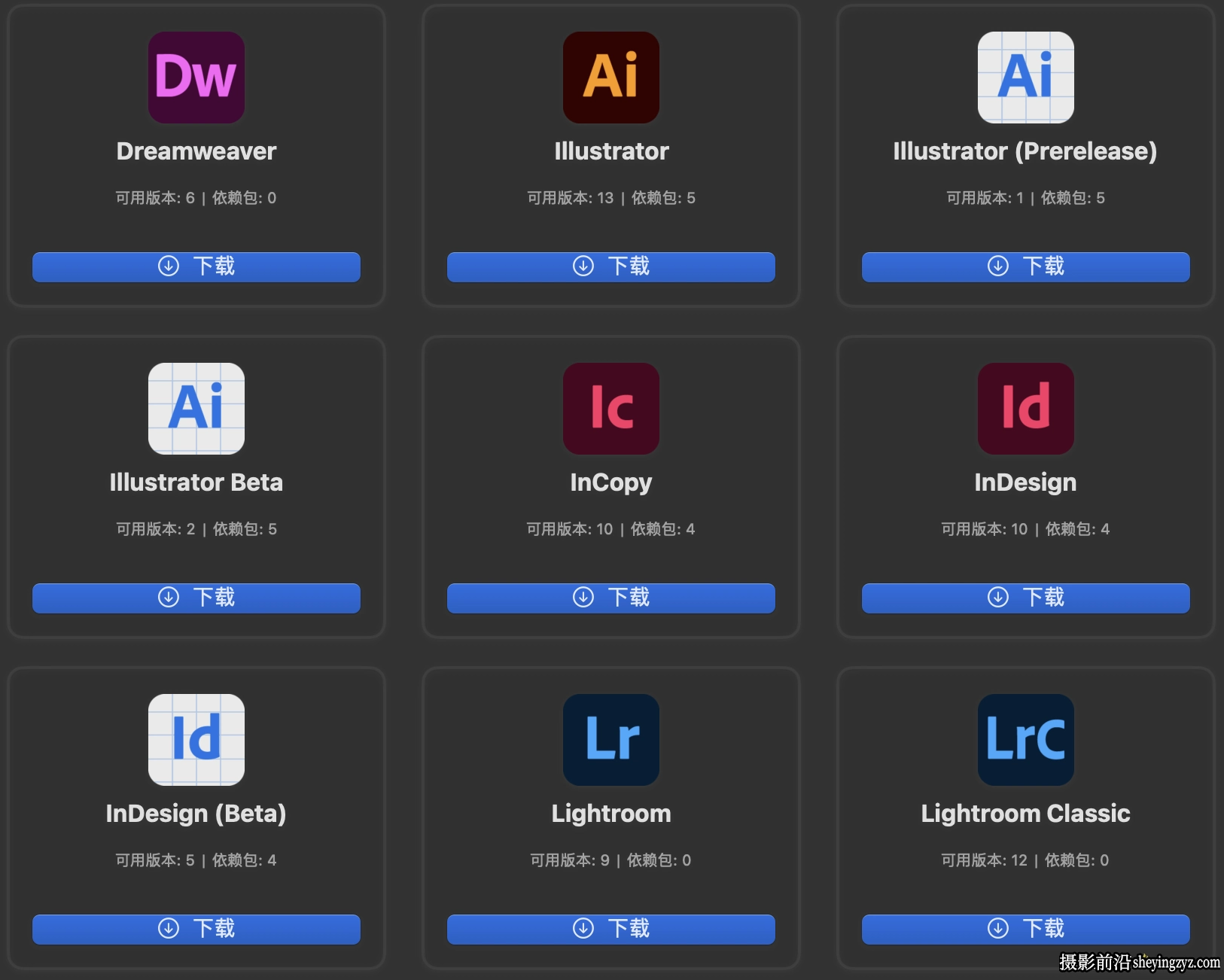Download InCopy using its 下载 button
Screen dimensions: 1224x980
(x=611, y=598)
